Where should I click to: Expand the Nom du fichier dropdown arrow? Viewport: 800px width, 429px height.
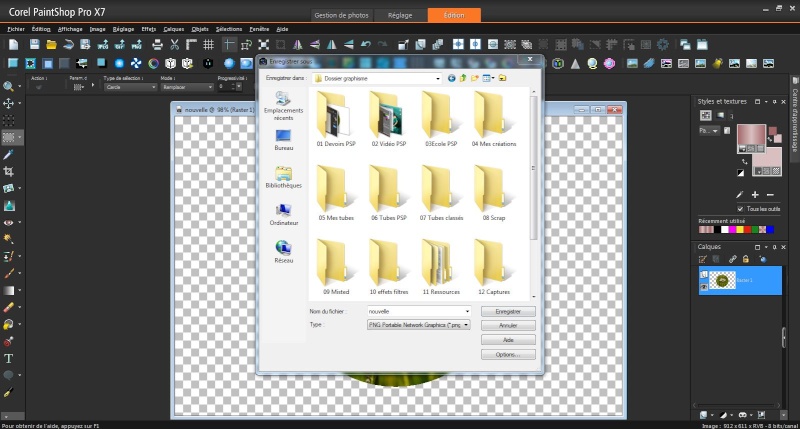pyautogui.click(x=467, y=311)
